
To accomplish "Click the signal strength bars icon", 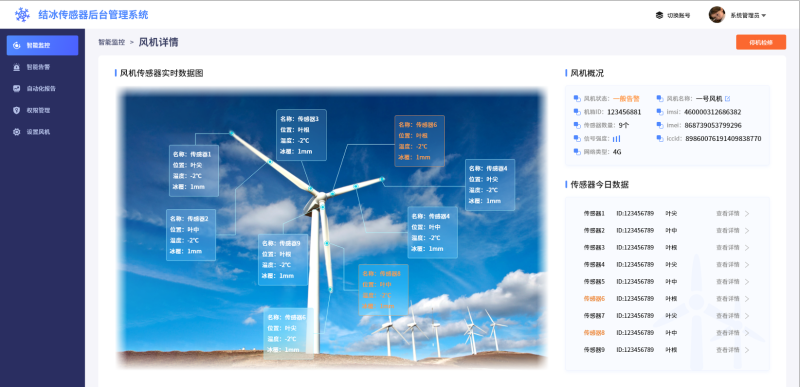I will click(x=616, y=138).
